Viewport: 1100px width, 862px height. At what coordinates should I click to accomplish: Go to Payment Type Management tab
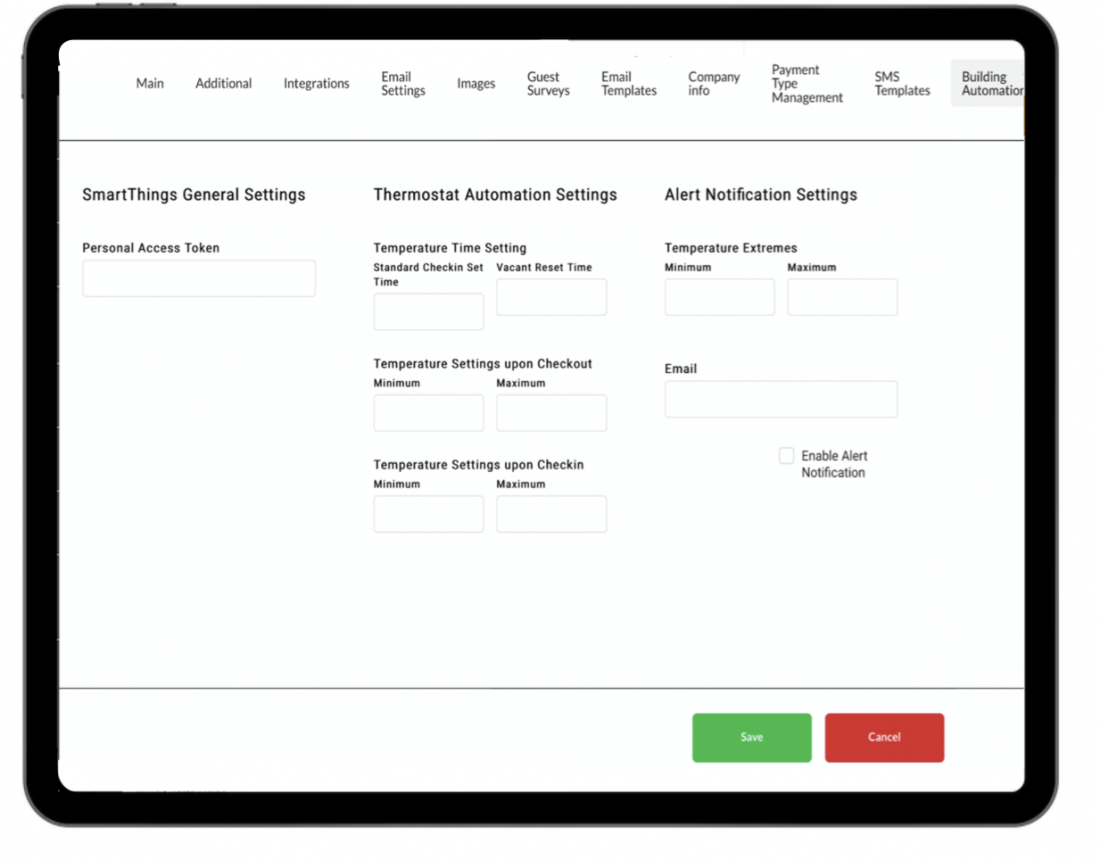click(x=807, y=84)
